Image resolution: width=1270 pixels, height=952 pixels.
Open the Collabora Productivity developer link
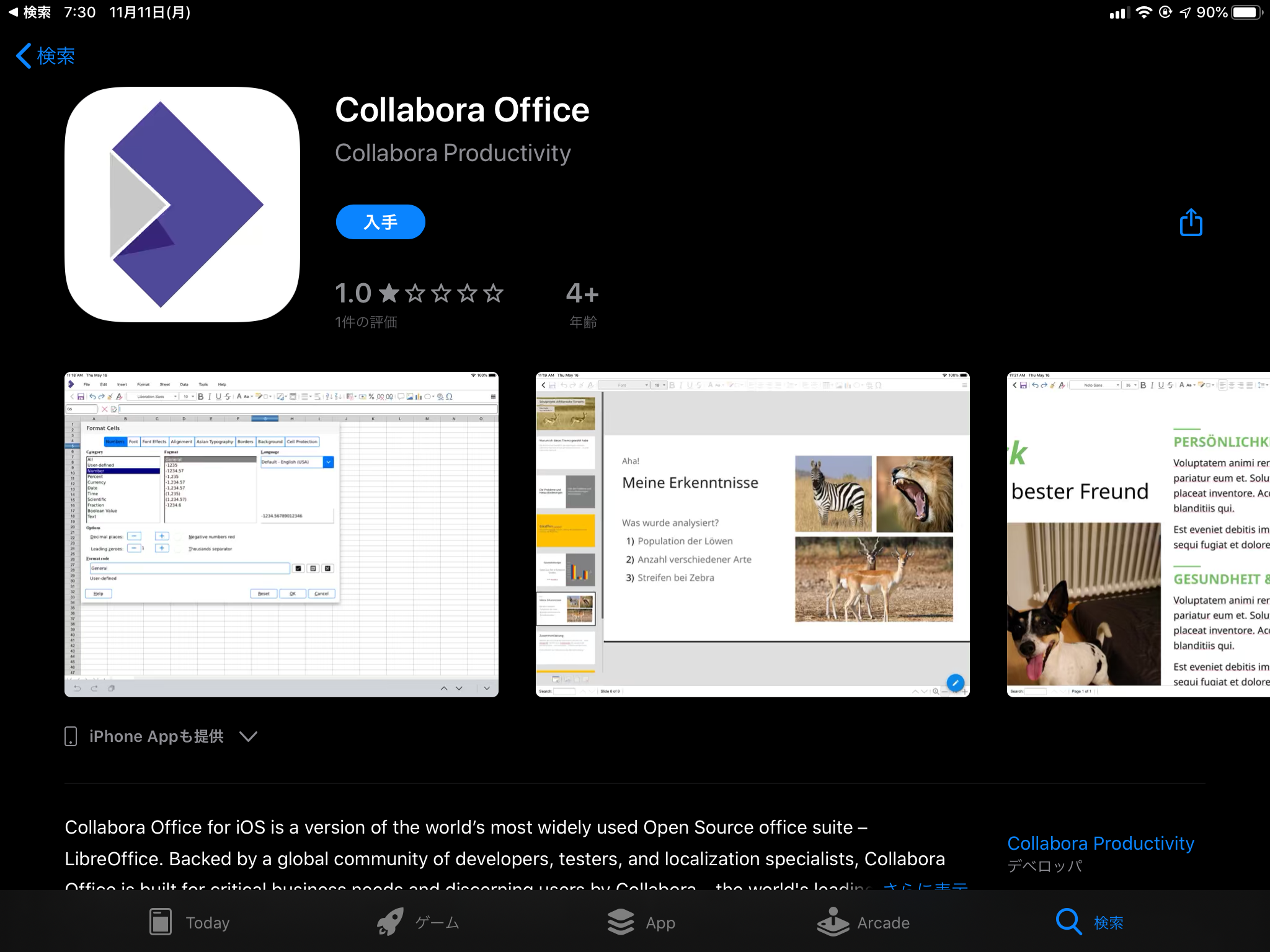(1100, 843)
